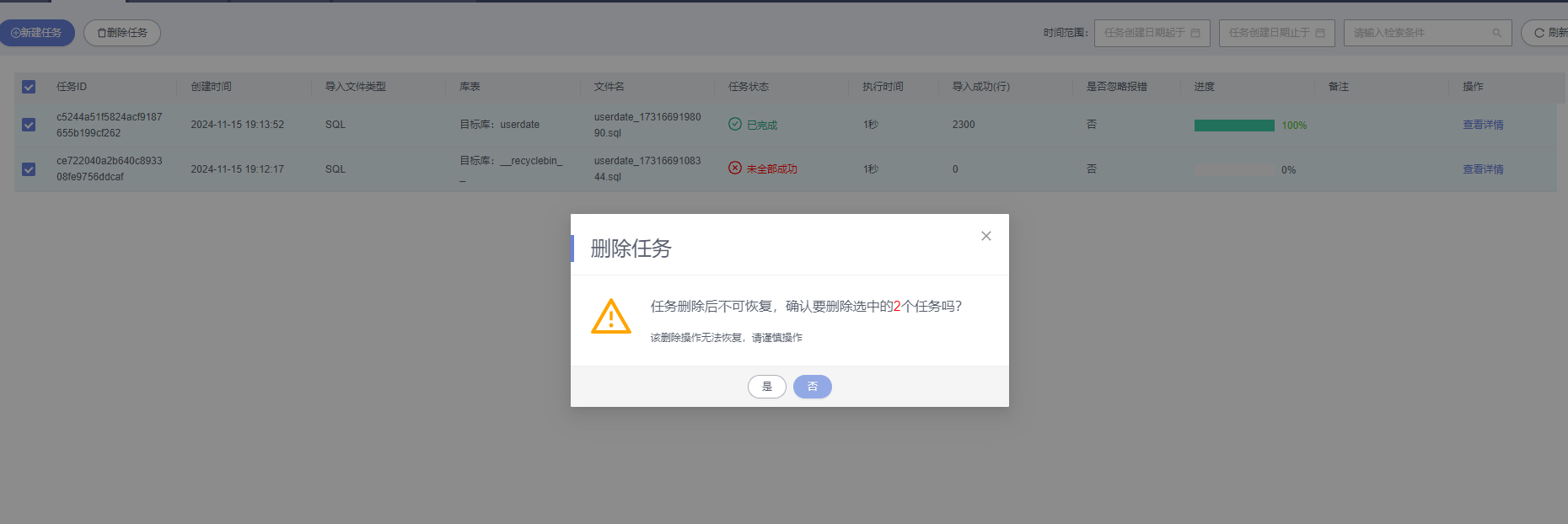The height and width of the screenshot is (524, 1568).
Task: Uncheck the row for task c5244a51f5824acf9187
Action: pyautogui.click(x=29, y=125)
